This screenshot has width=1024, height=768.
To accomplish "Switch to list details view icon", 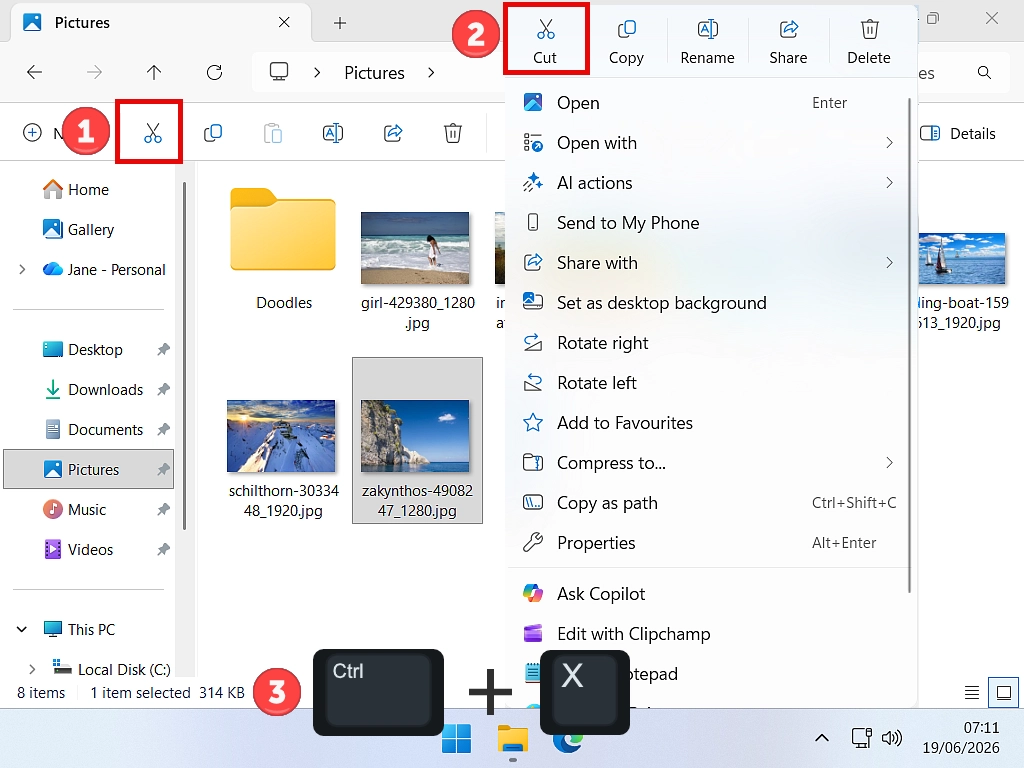I will [972, 692].
